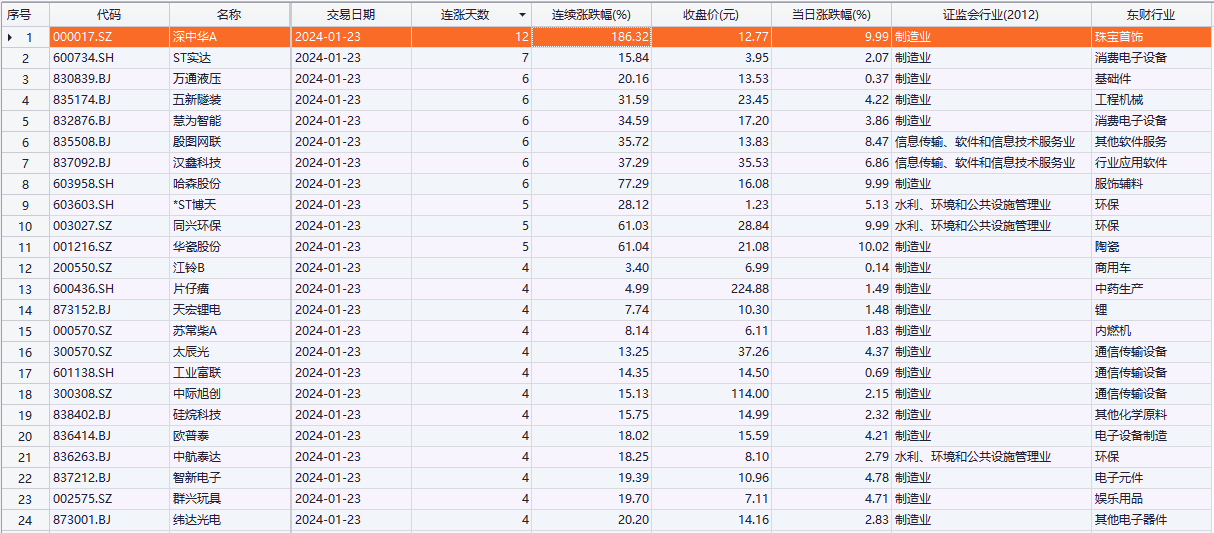The height and width of the screenshot is (533, 1214).
Task: Click the 名称 column header
Action: pos(229,15)
